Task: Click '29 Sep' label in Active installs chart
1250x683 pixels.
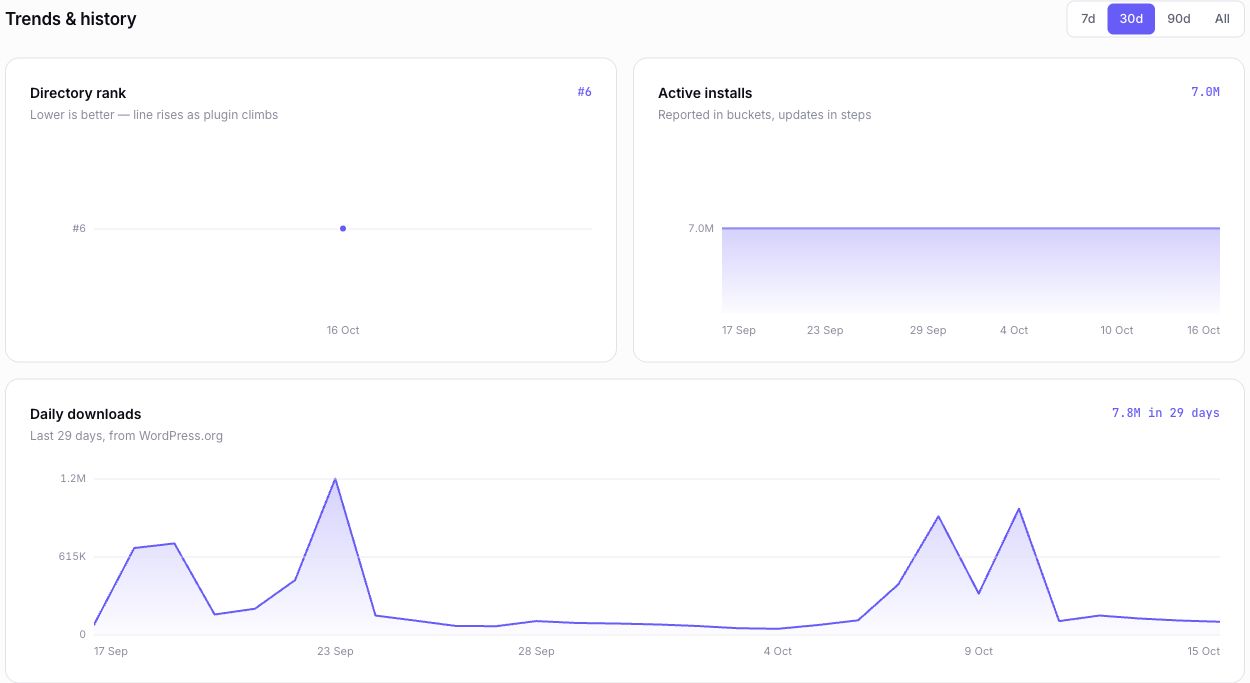Action: (928, 330)
